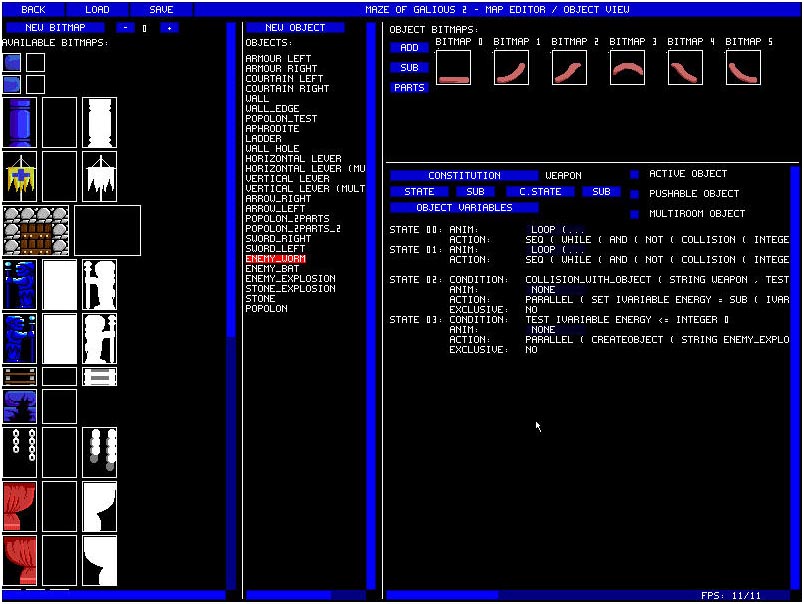Select WALL HOLE object
Image resolution: width=804 pixels, height=604 pixels.
coord(272,149)
